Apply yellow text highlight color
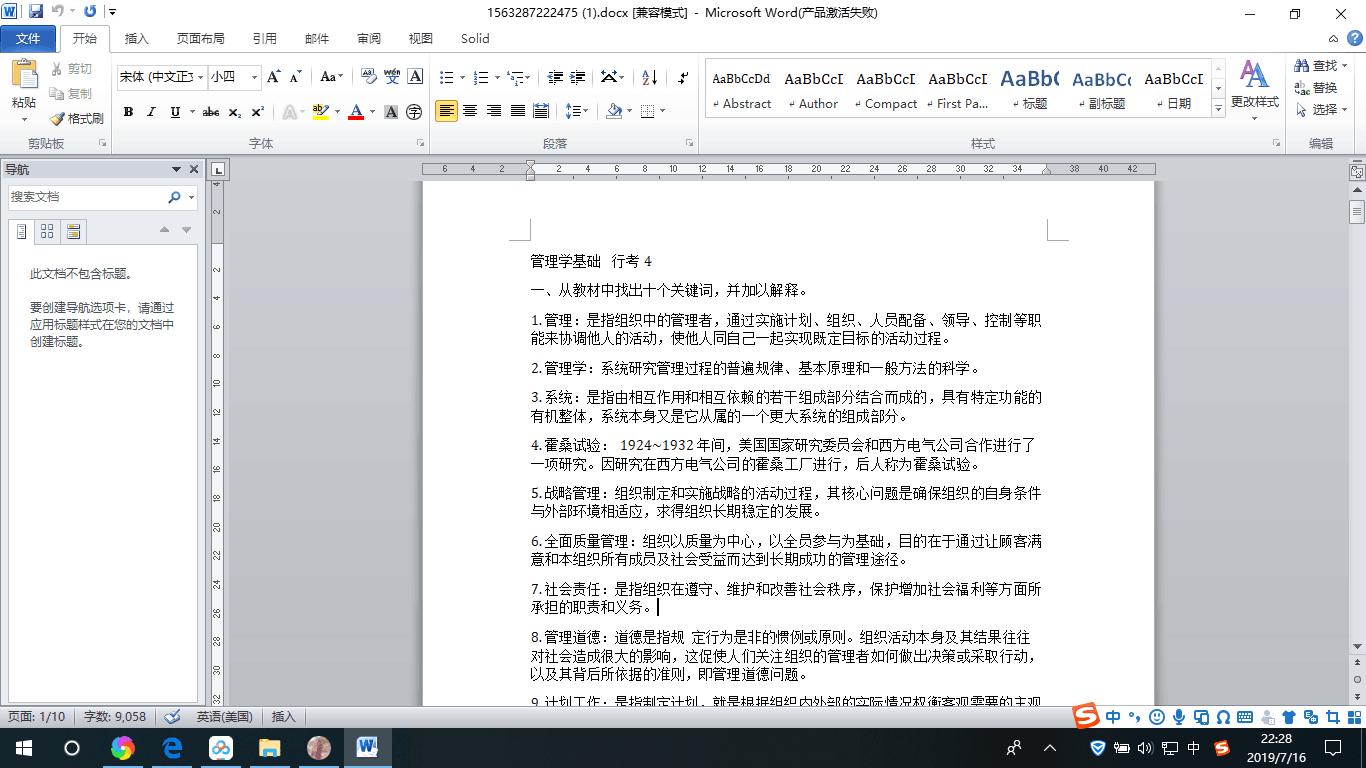1366x768 pixels. (x=322, y=111)
